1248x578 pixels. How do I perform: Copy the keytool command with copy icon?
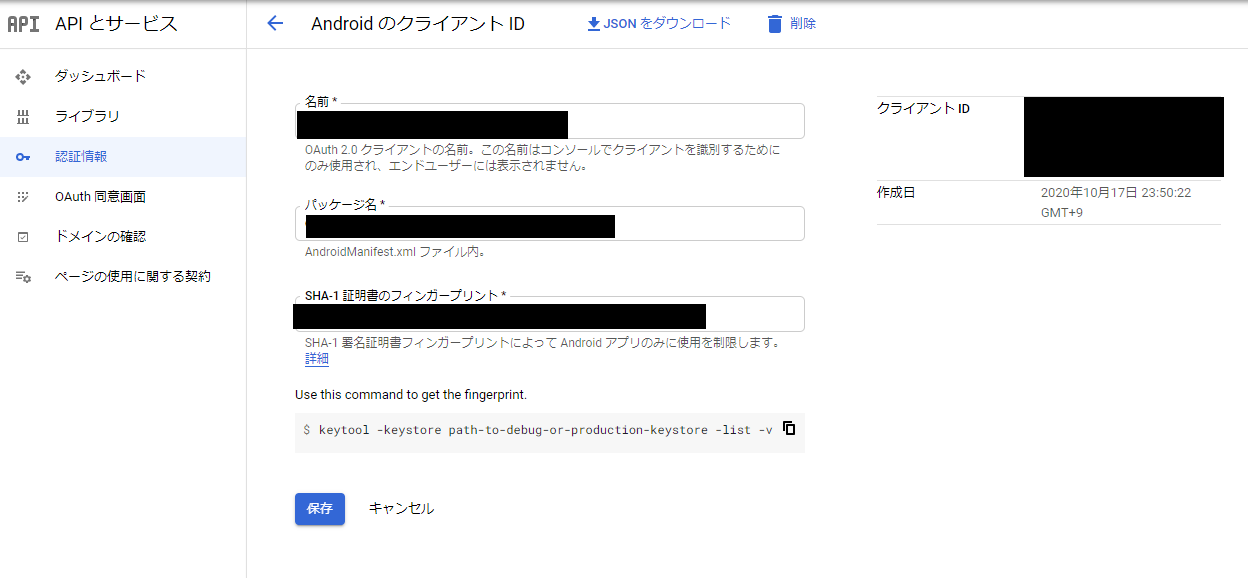[x=789, y=428]
